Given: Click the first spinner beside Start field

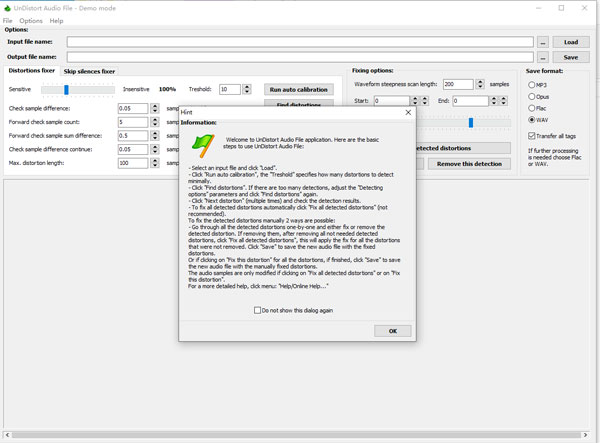Looking at the screenshot, I should pos(415,101).
